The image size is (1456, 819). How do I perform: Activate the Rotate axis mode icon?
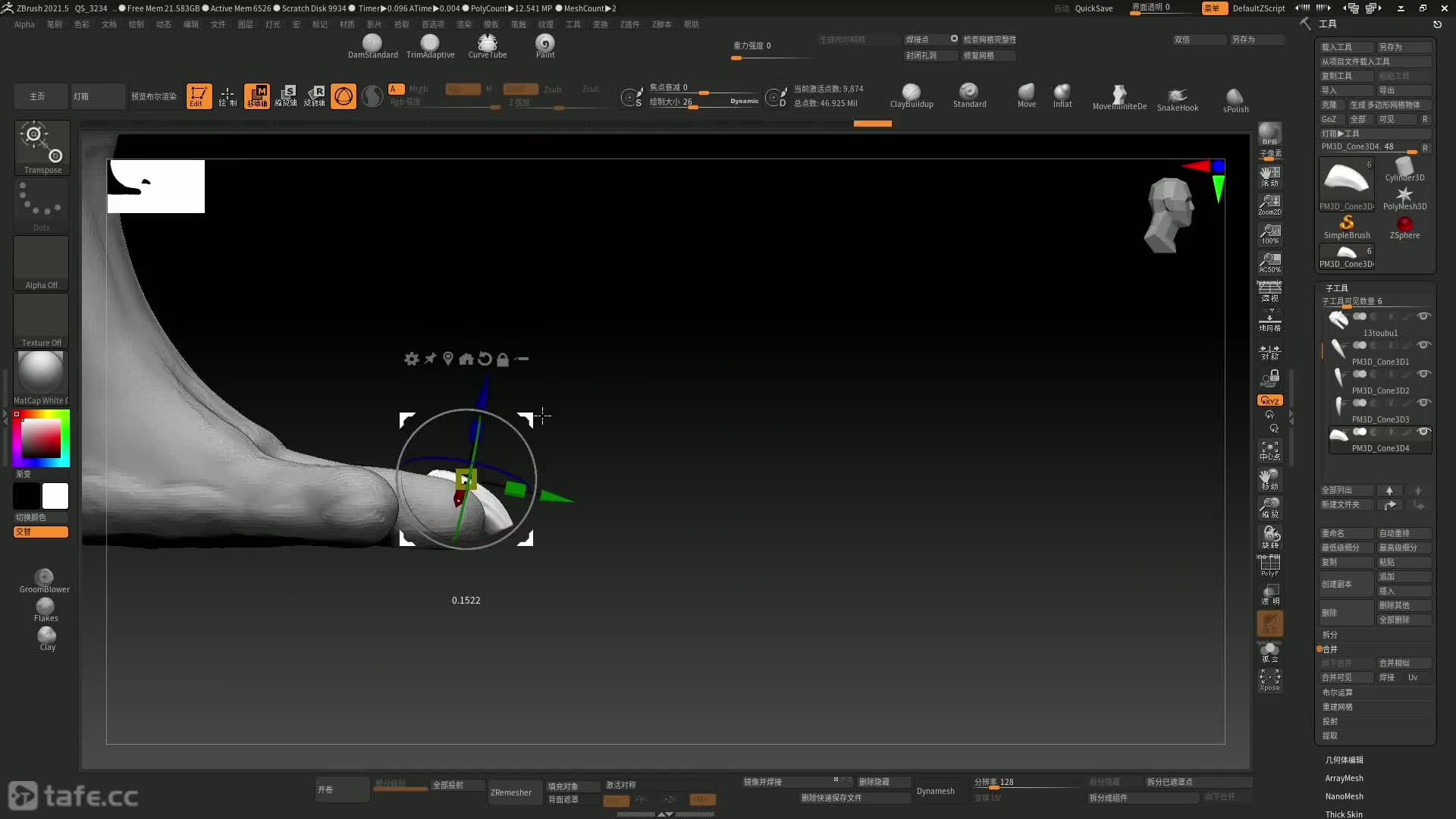315,96
